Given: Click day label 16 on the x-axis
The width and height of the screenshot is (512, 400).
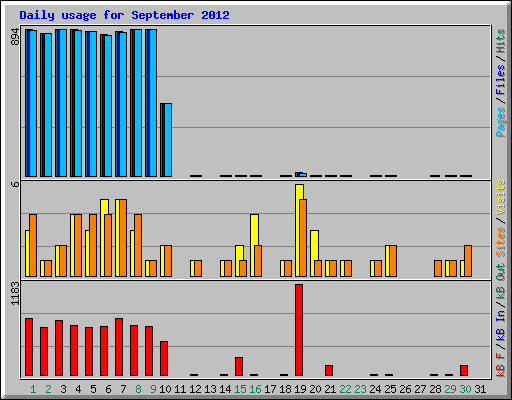Looking at the screenshot, I should coord(255,389).
